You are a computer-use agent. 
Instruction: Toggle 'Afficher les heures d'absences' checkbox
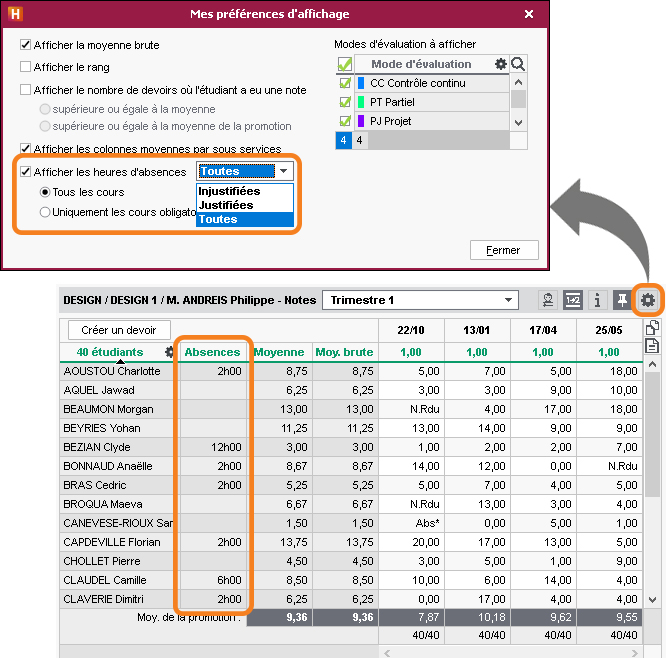pyautogui.click(x=25, y=172)
